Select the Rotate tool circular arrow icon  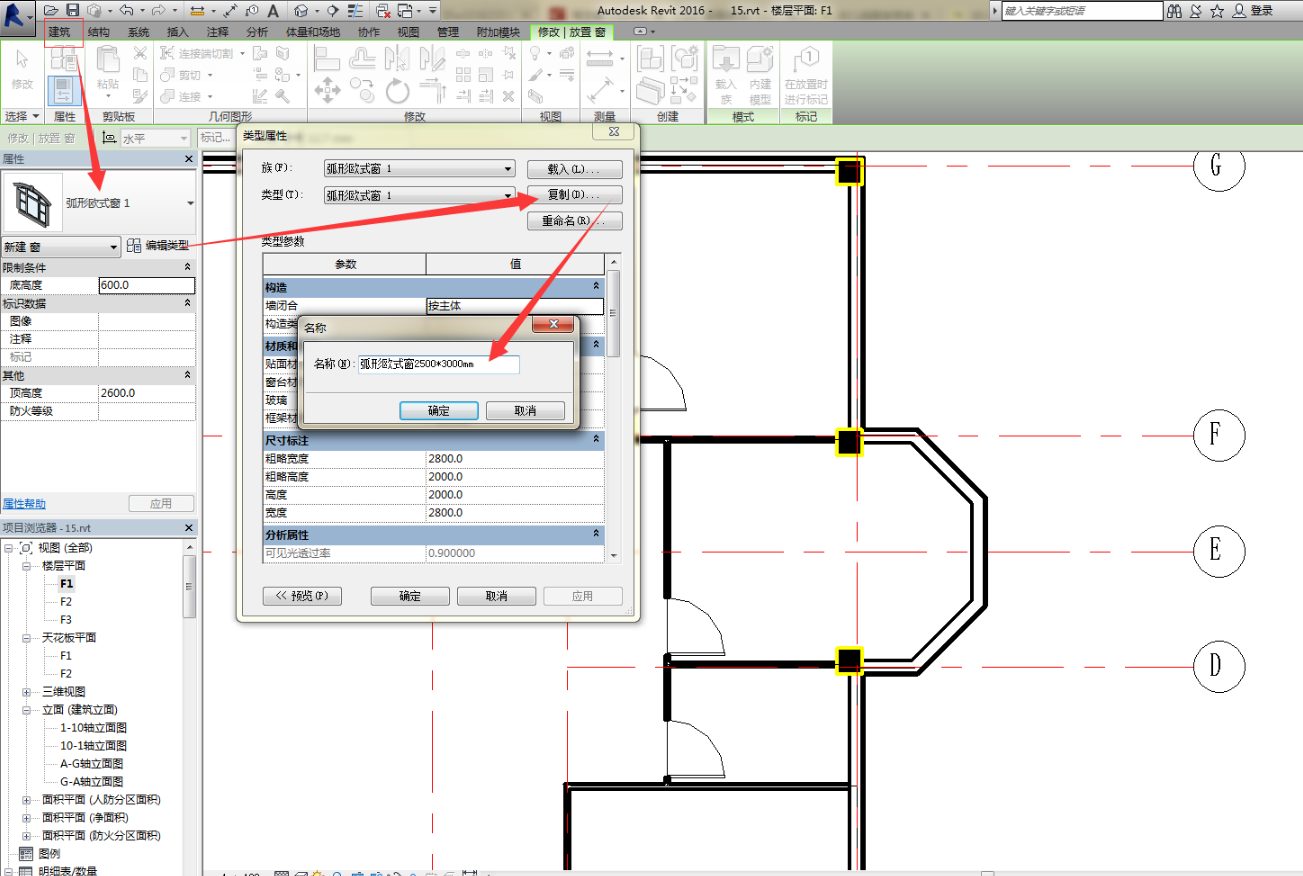(398, 91)
